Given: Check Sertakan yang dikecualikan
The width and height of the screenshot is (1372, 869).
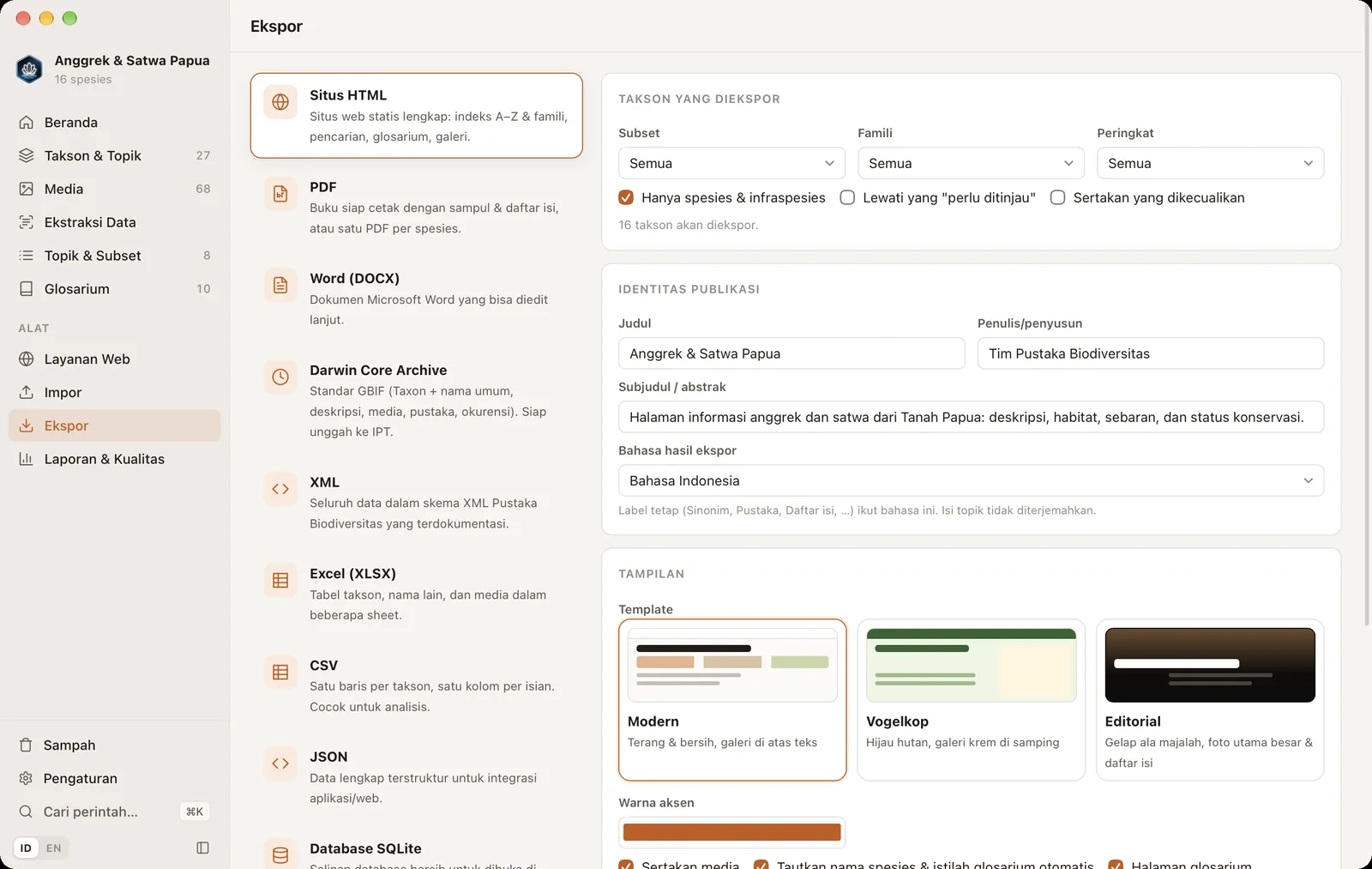Looking at the screenshot, I should [x=1058, y=197].
